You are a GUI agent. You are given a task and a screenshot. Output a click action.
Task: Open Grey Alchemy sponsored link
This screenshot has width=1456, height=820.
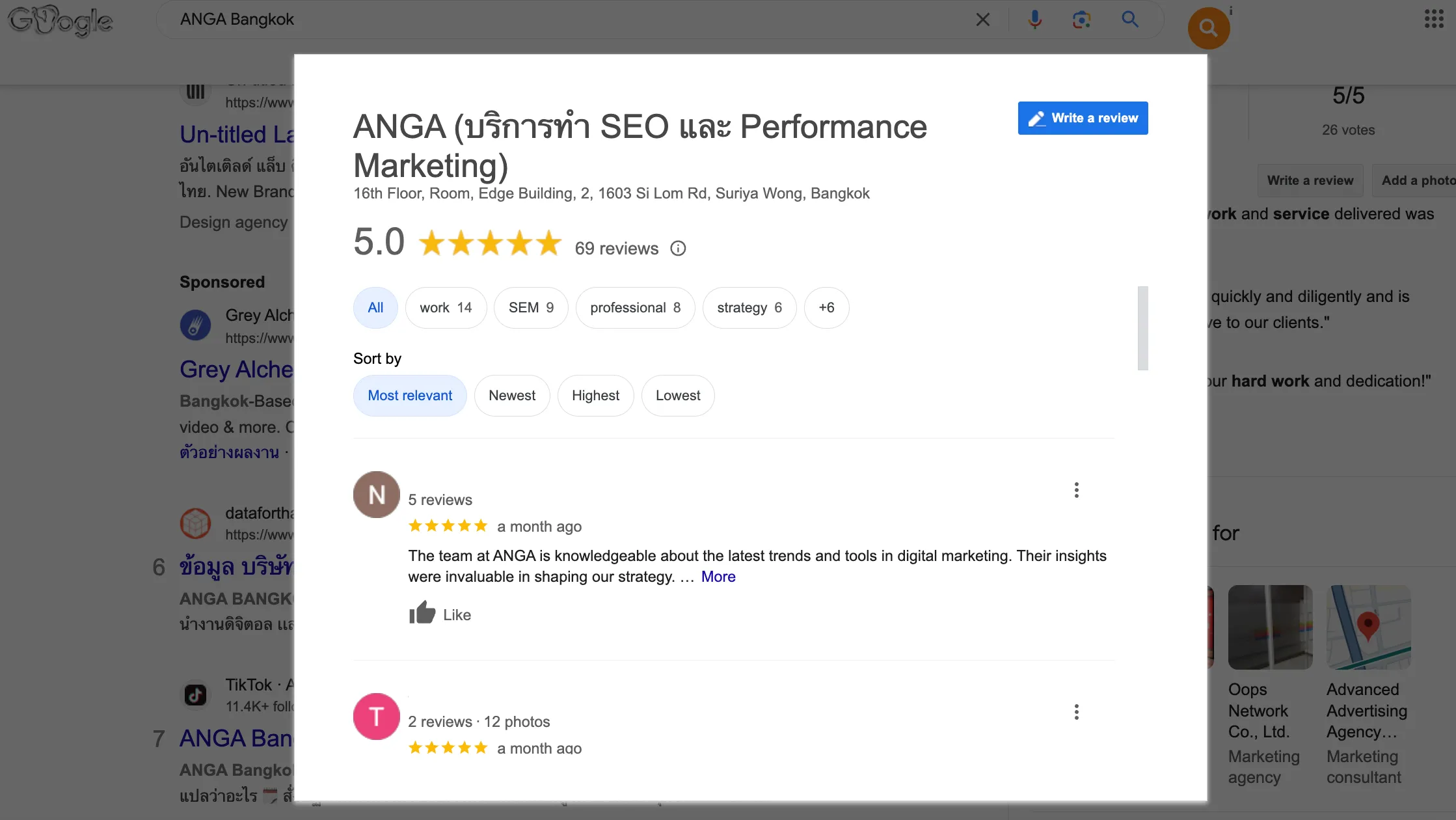(237, 369)
